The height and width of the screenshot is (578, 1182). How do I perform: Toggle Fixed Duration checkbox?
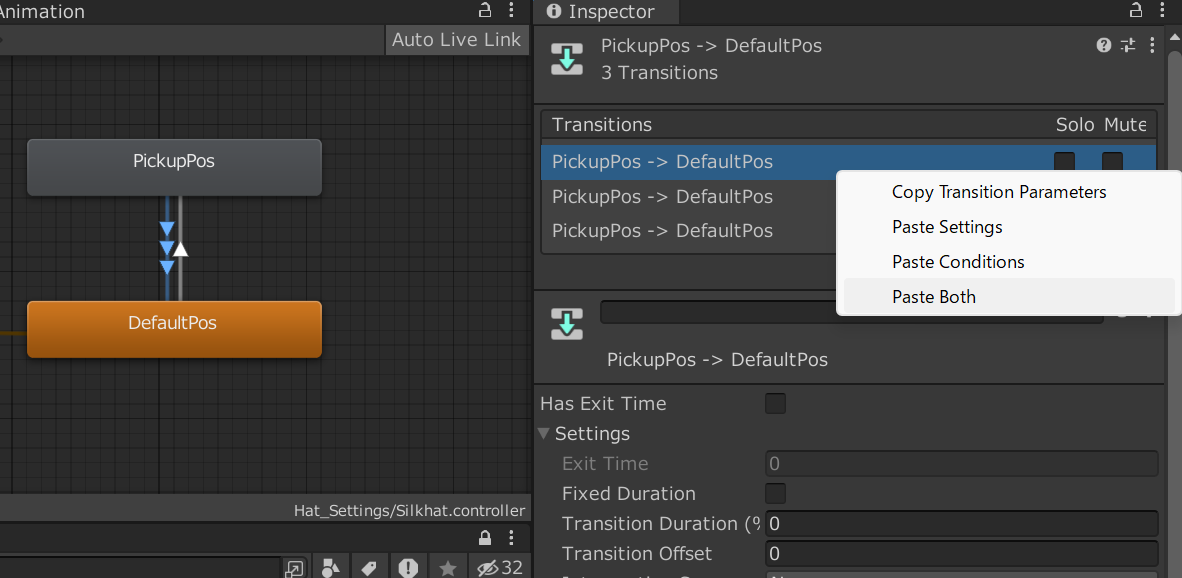click(x=775, y=493)
